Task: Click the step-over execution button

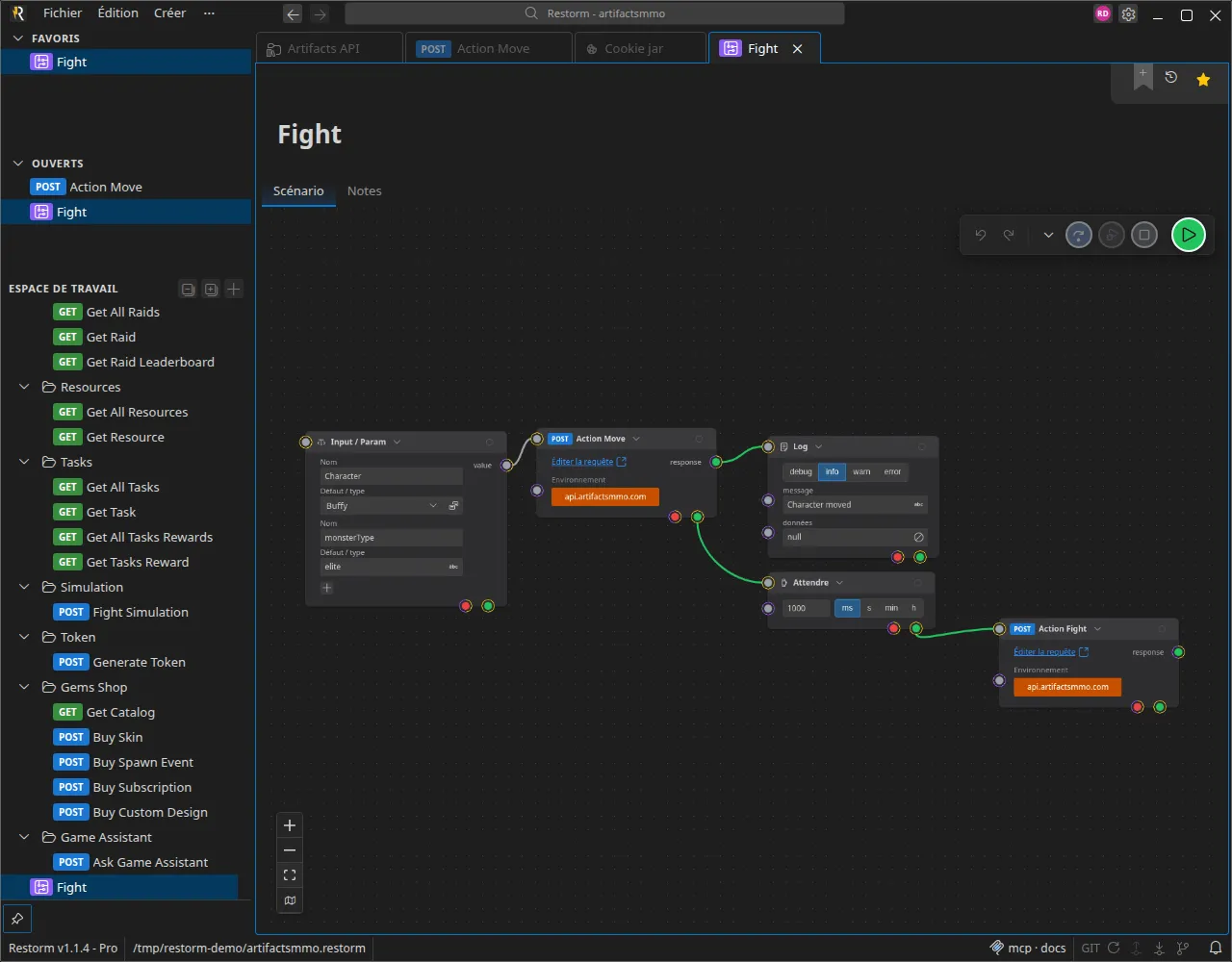Action: (1079, 235)
